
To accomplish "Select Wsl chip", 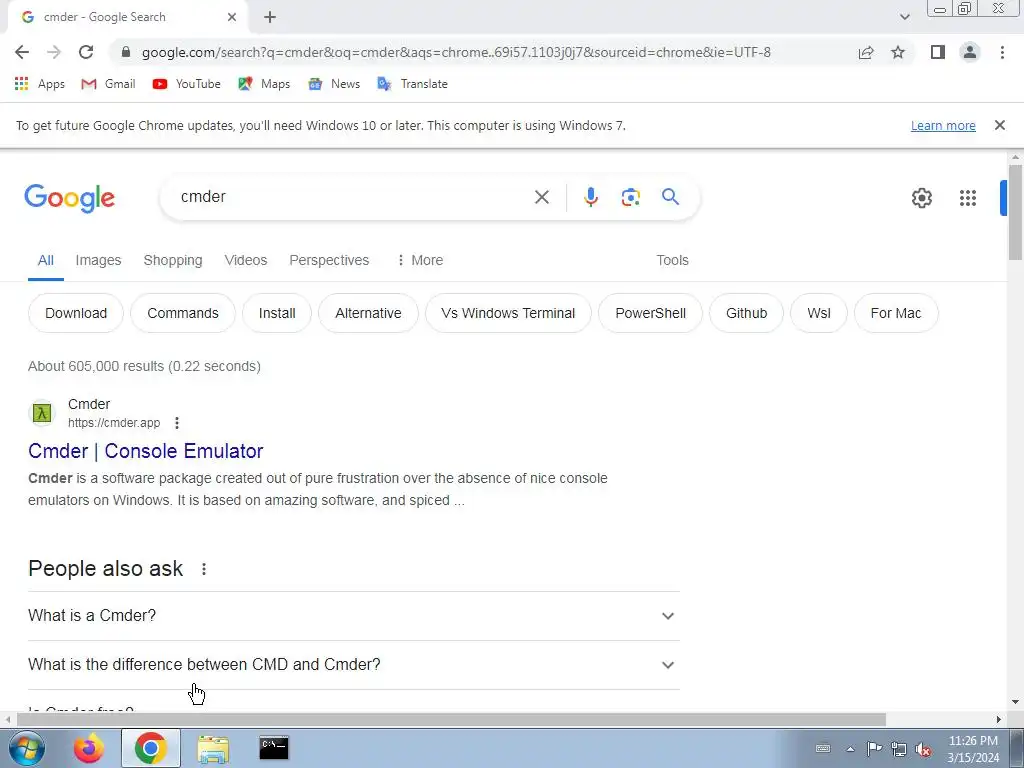I will click(x=819, y=313).
